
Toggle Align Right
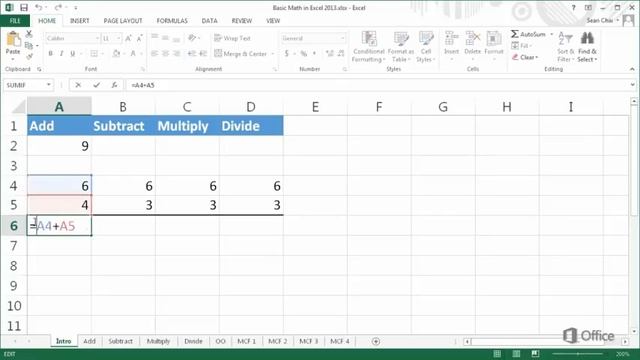[176, 53]
